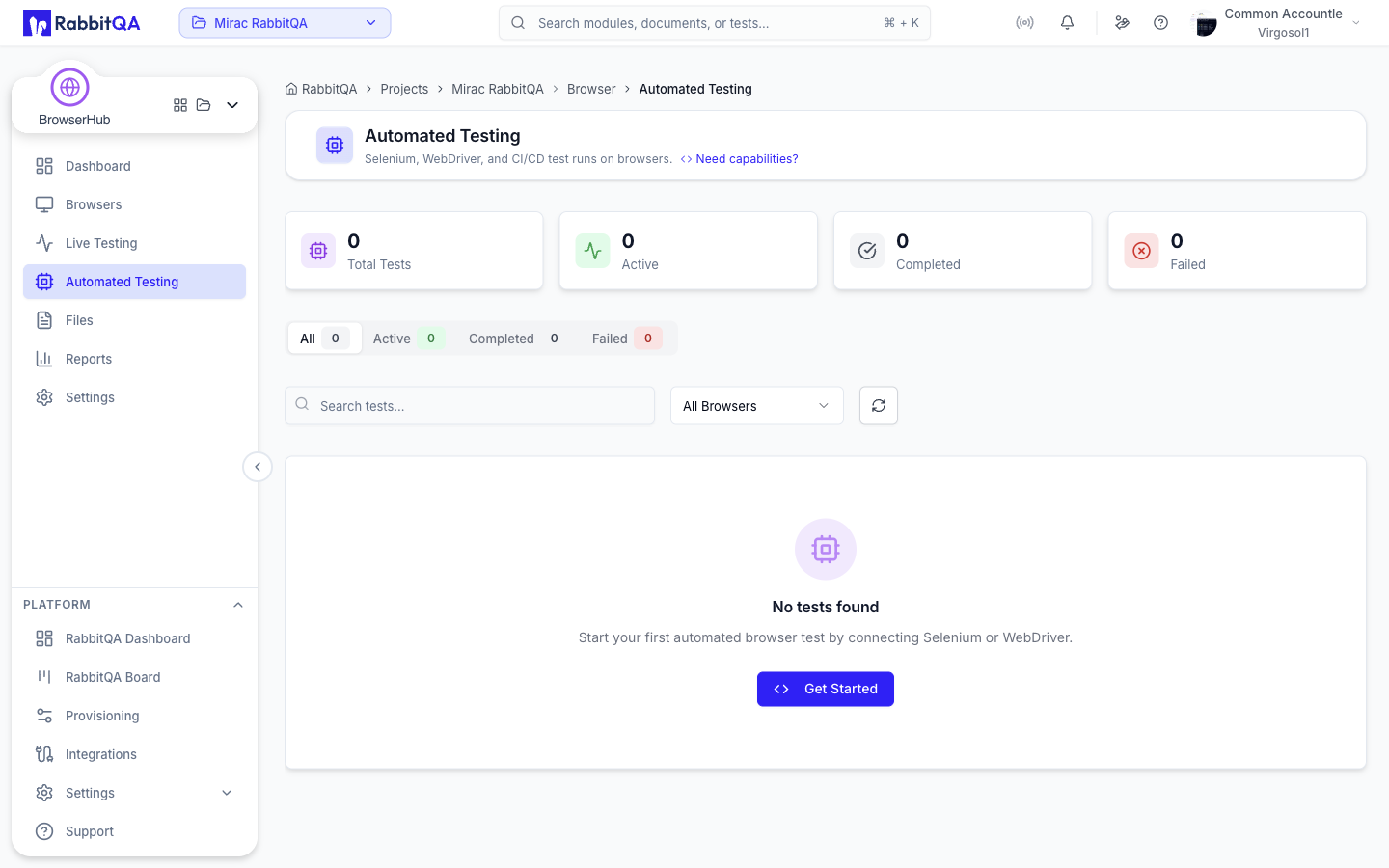The height and width of the screenshot is (868, 1389).
Task: Open the All Browsers filter dropdown
Action: tap(757, 406)
